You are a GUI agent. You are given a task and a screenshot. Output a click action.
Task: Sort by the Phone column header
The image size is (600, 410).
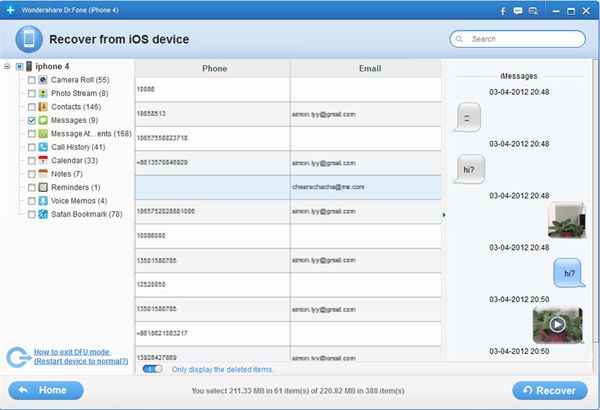(212, 69)
